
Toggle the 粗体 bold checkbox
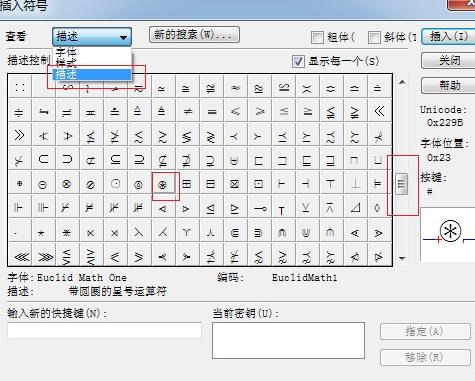tap(317, 37)
